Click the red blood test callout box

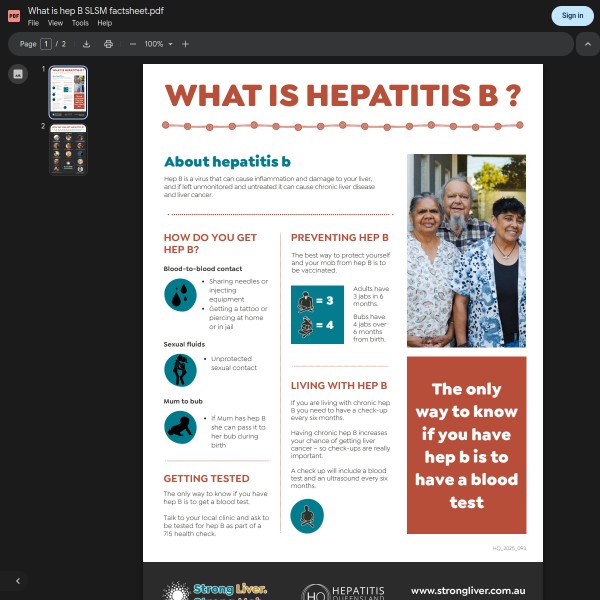point(466,445)
